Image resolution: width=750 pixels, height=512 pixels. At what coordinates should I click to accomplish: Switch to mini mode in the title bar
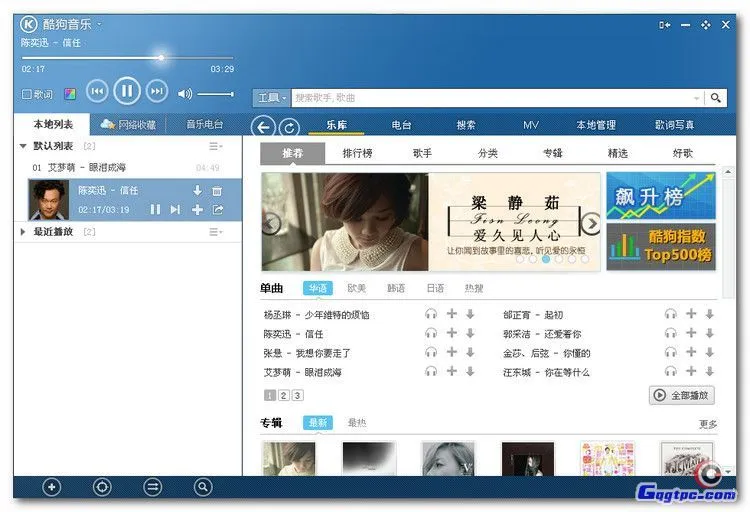coord(664,25)
